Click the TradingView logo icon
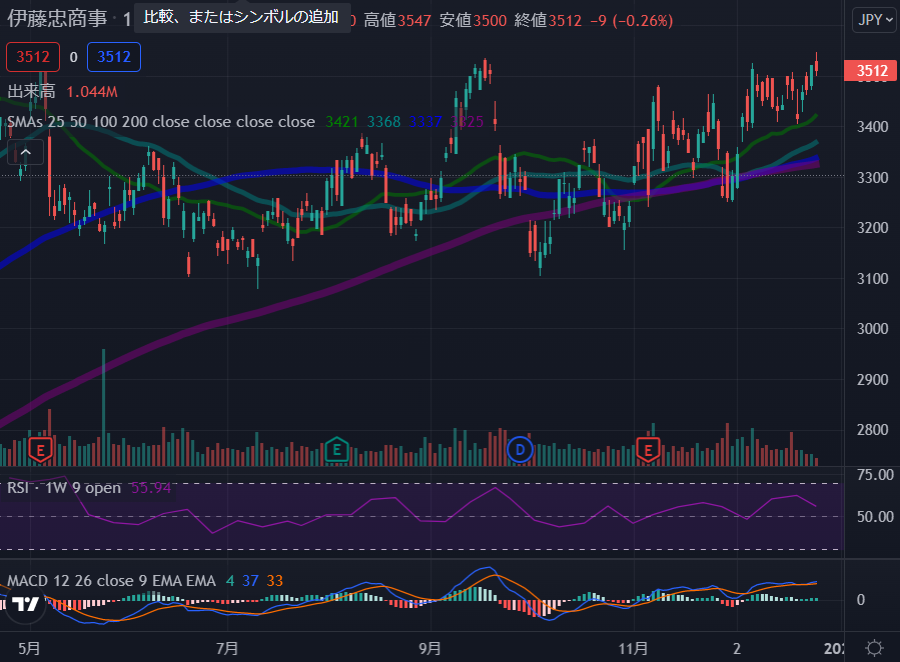 coord(26,603)
